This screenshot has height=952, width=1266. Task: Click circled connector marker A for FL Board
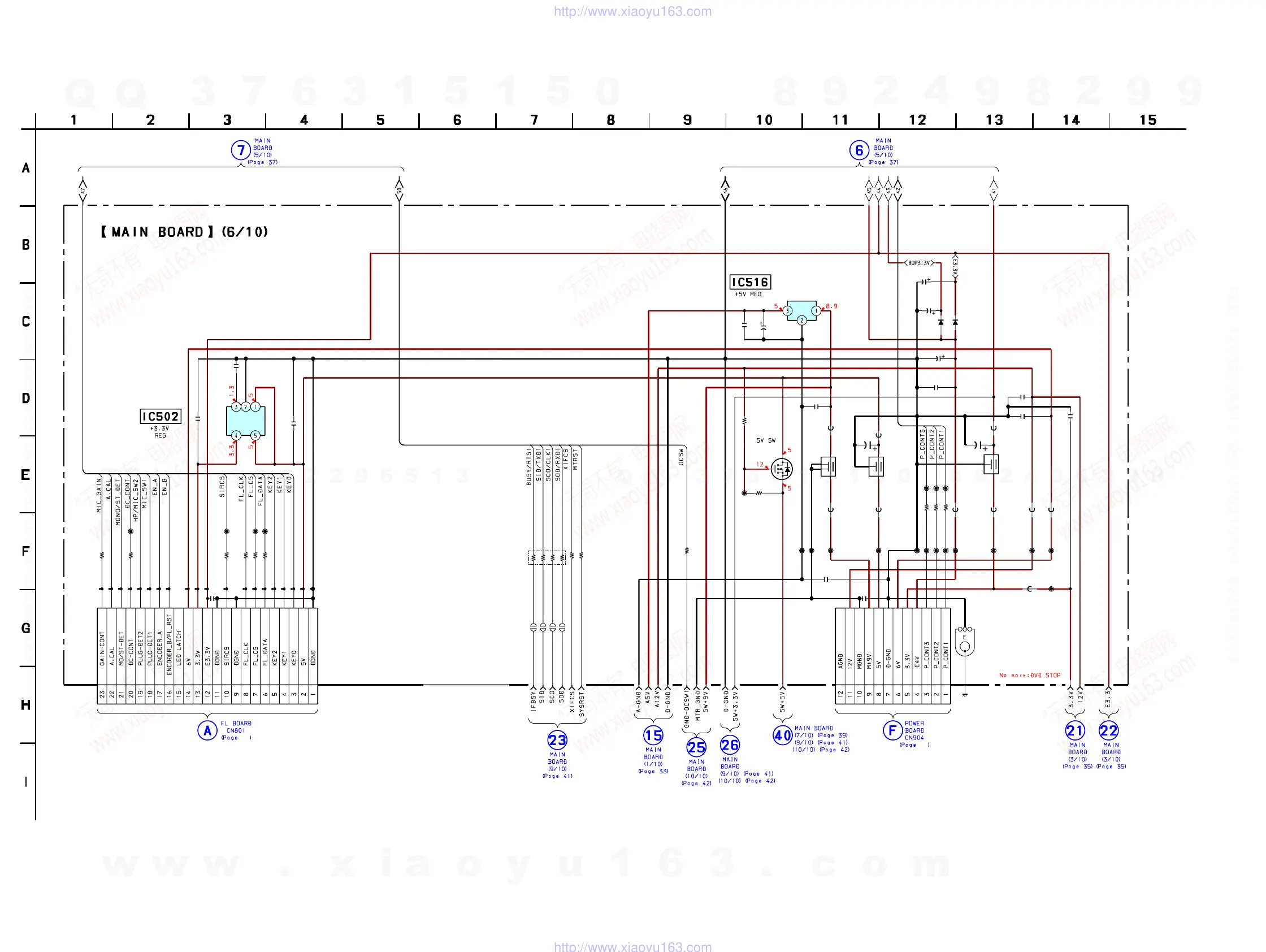point(207,730)
